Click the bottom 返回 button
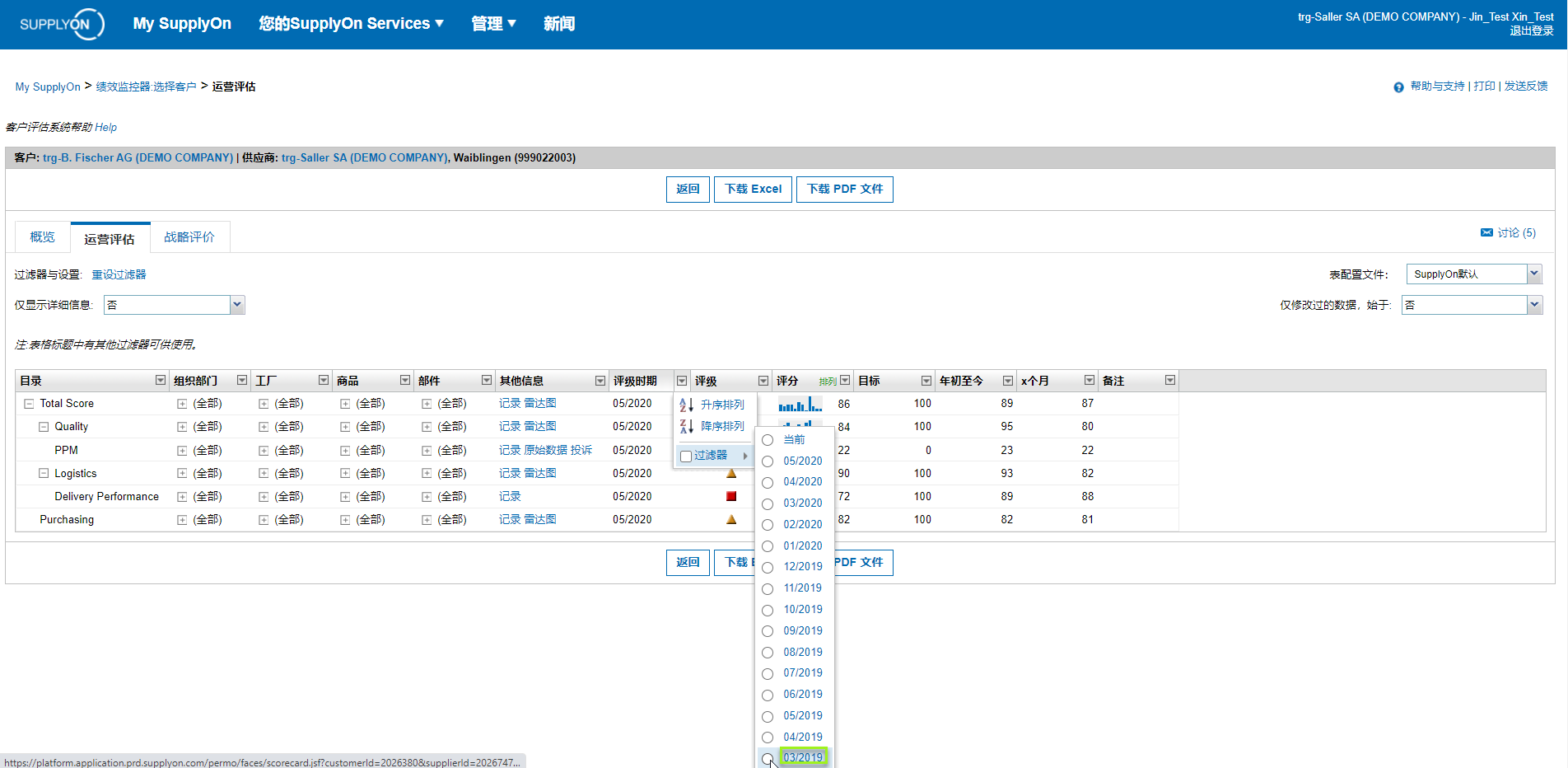Screen dimensions: 1568x768 [x=688, y=563]
